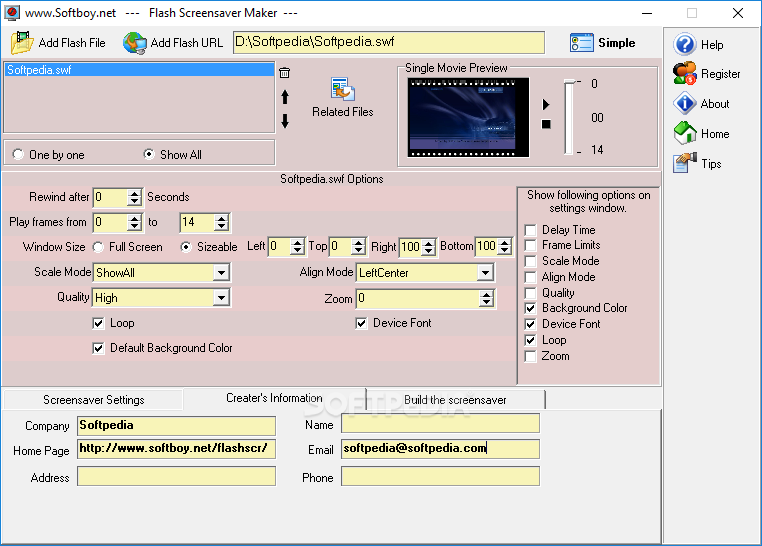The height and width of the screenshot is (546, 762).
Task: Click the Rewind after seconds spinner
Action: pos(135,197)
